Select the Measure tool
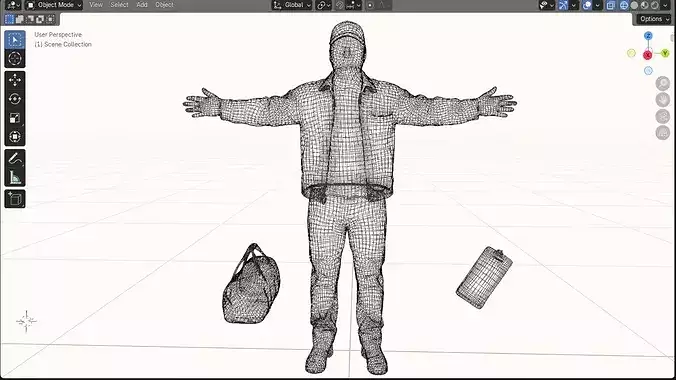 [15, 177]
